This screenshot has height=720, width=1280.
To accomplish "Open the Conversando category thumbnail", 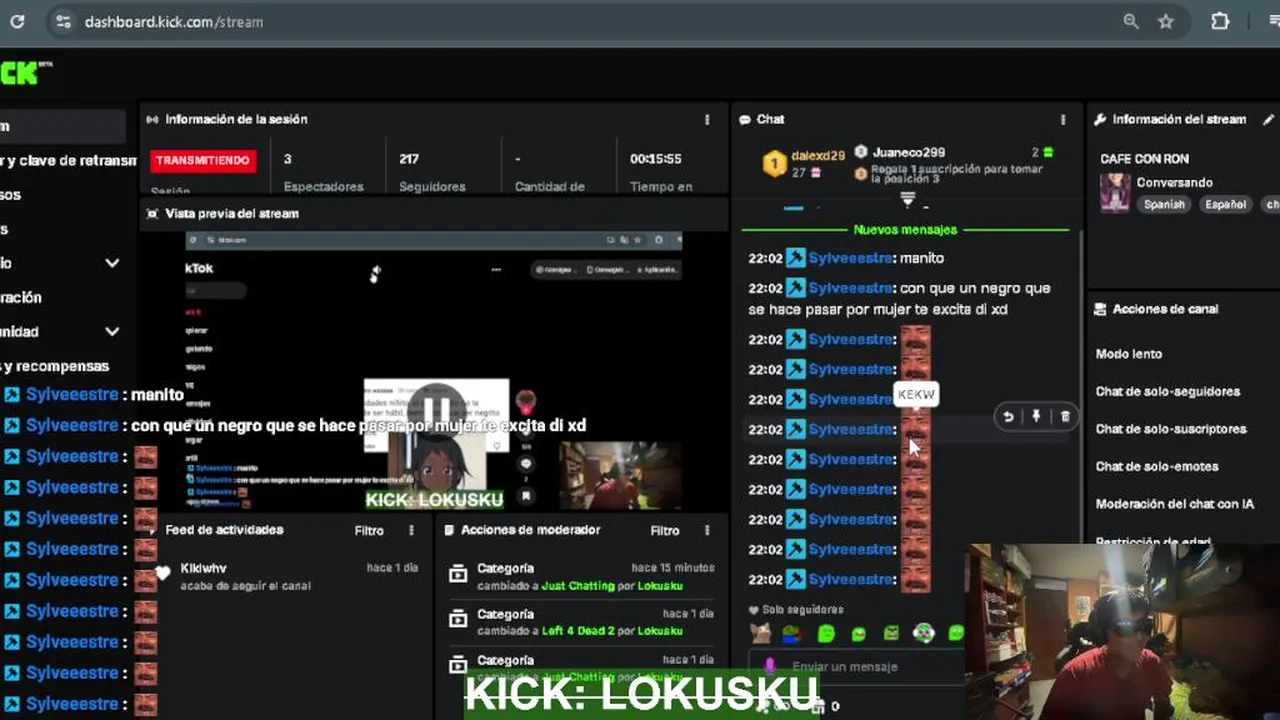I will click(x=1115, y=193).
